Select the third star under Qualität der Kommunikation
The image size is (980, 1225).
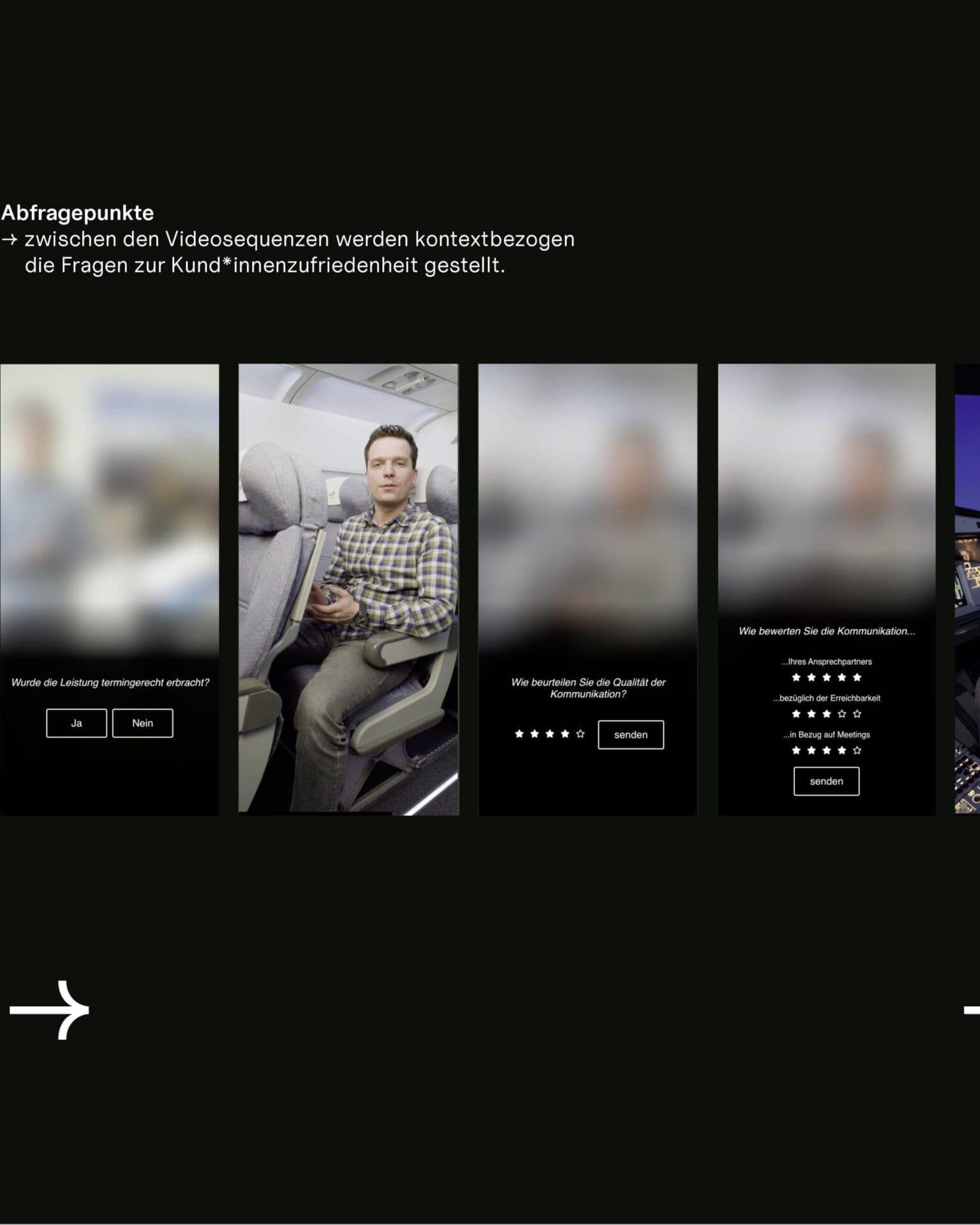[x=549, y=734]
